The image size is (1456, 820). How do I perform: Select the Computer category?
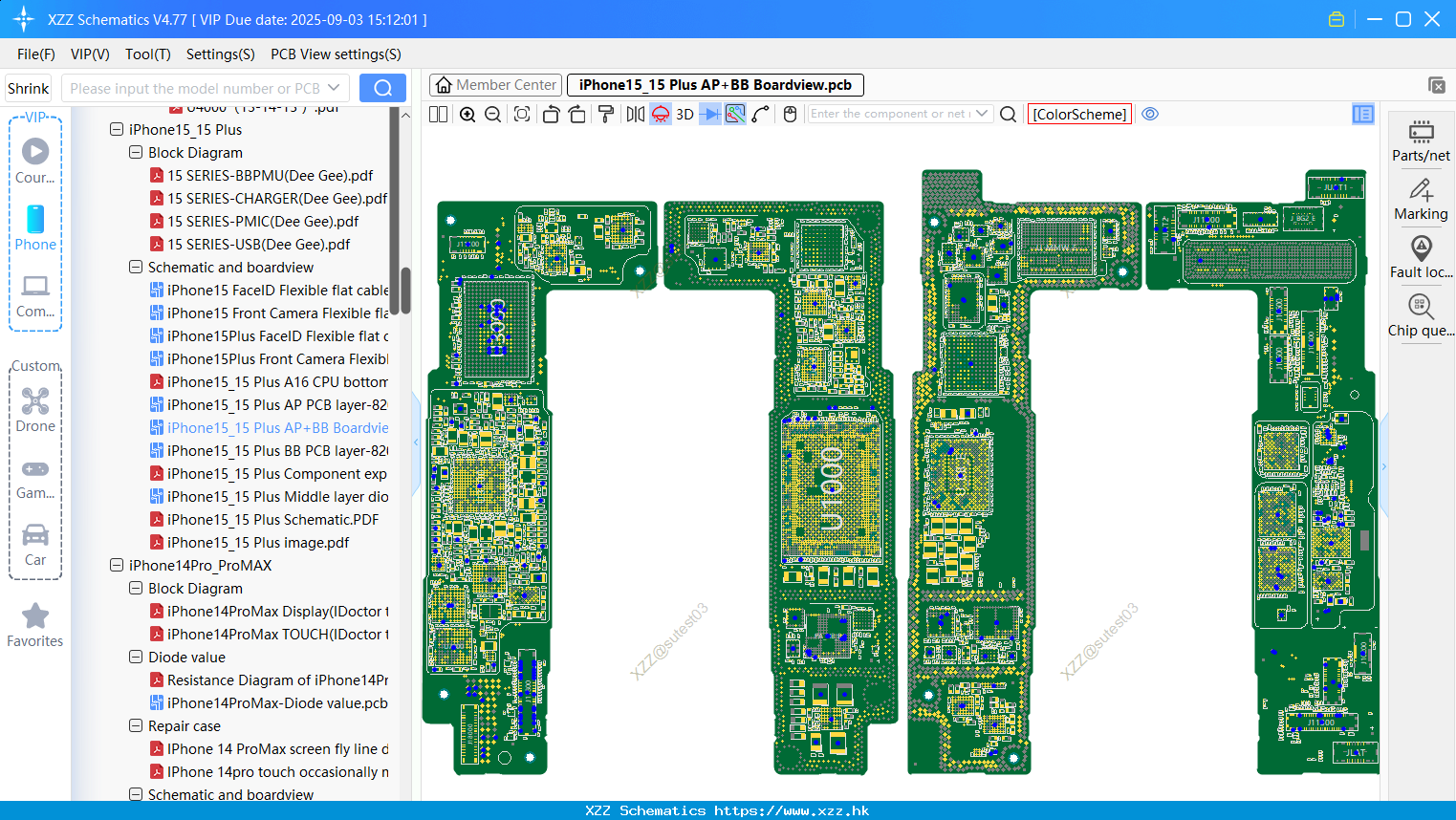pos(35,295)
